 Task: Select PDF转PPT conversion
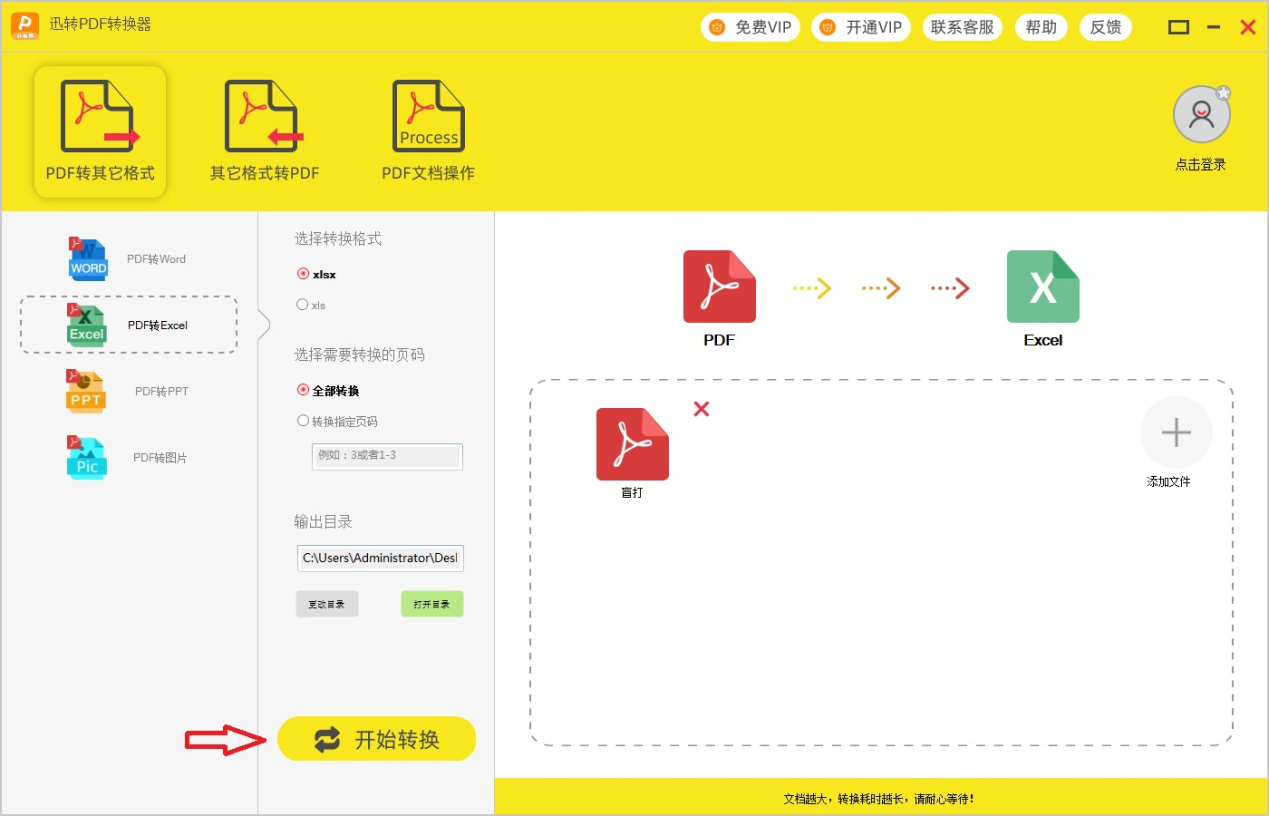coord(128,391)
